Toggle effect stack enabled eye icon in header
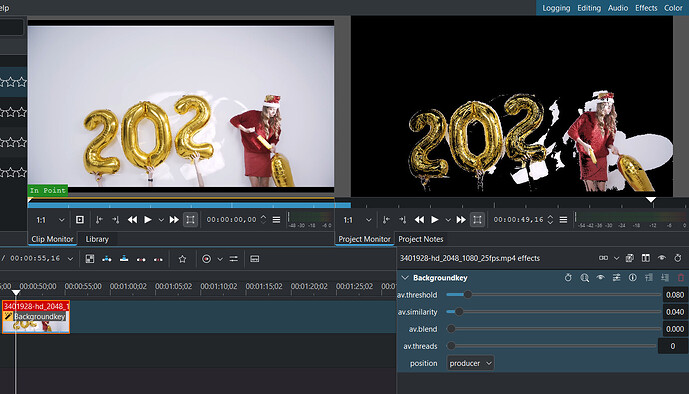Image resolution: width=689 pixels, height=394 pixels. click(x=662, y=258)
